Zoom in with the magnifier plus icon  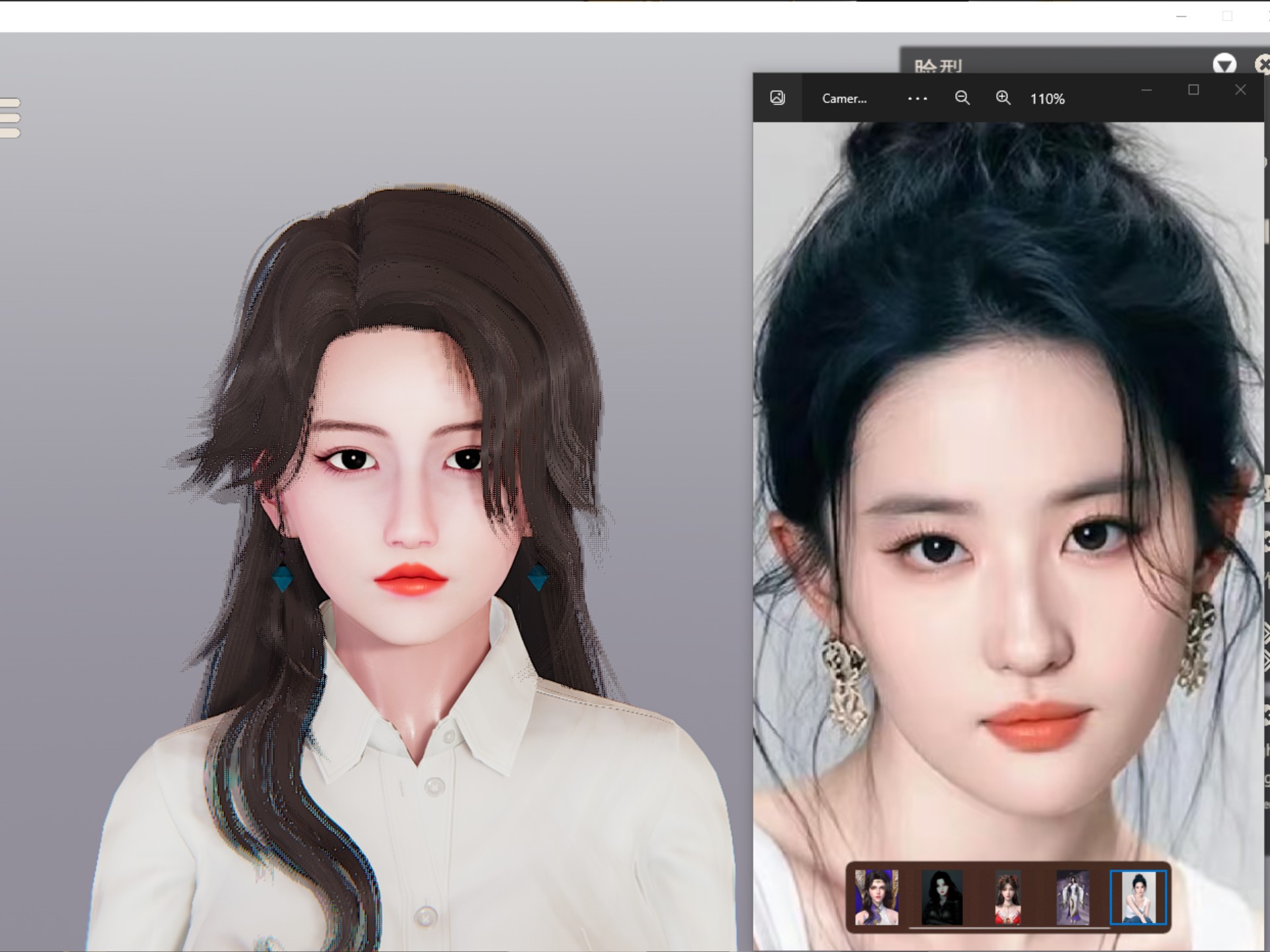pos(1003,98)
